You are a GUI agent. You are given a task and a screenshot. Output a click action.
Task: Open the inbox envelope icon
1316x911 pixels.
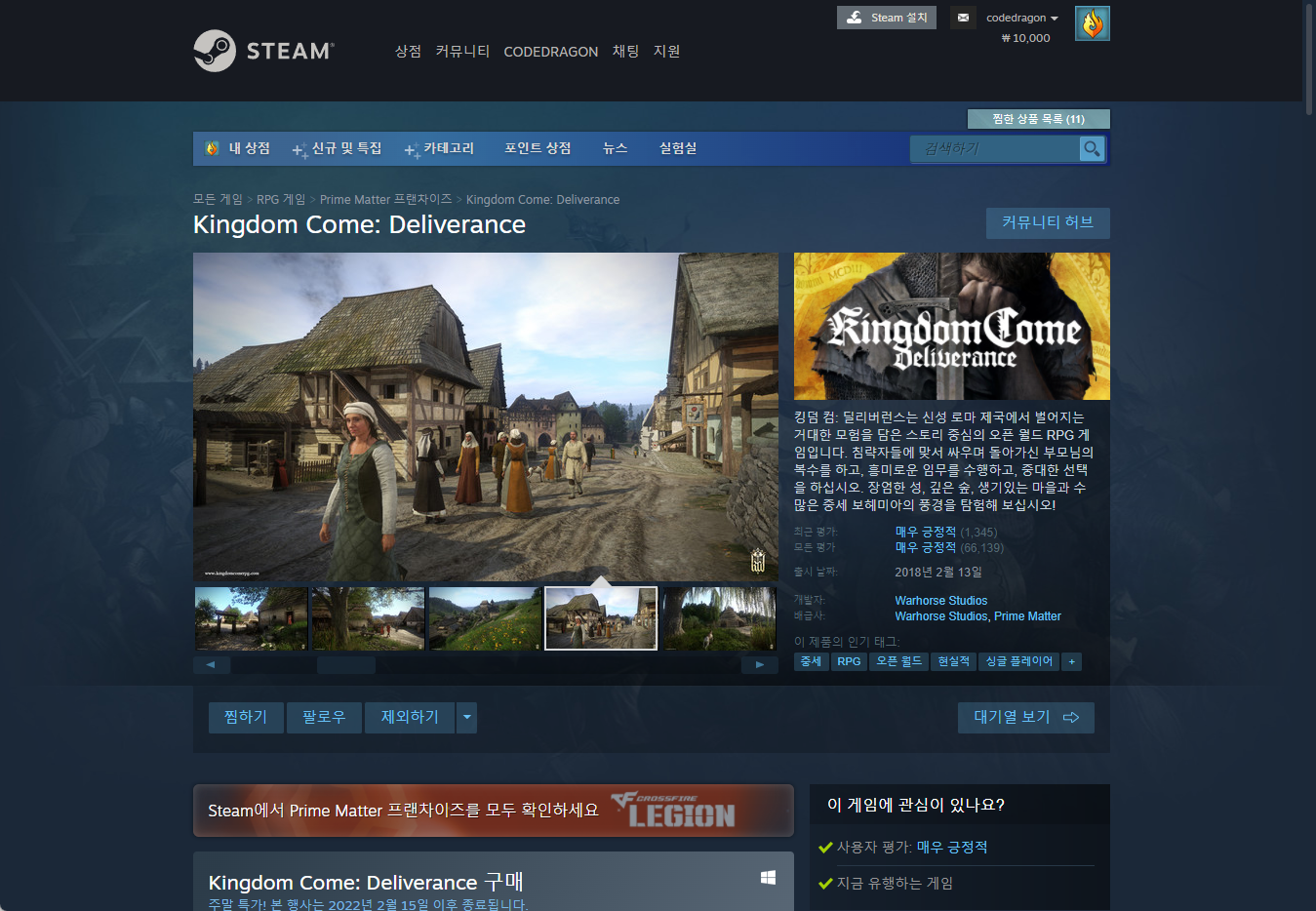pos(963,18)
